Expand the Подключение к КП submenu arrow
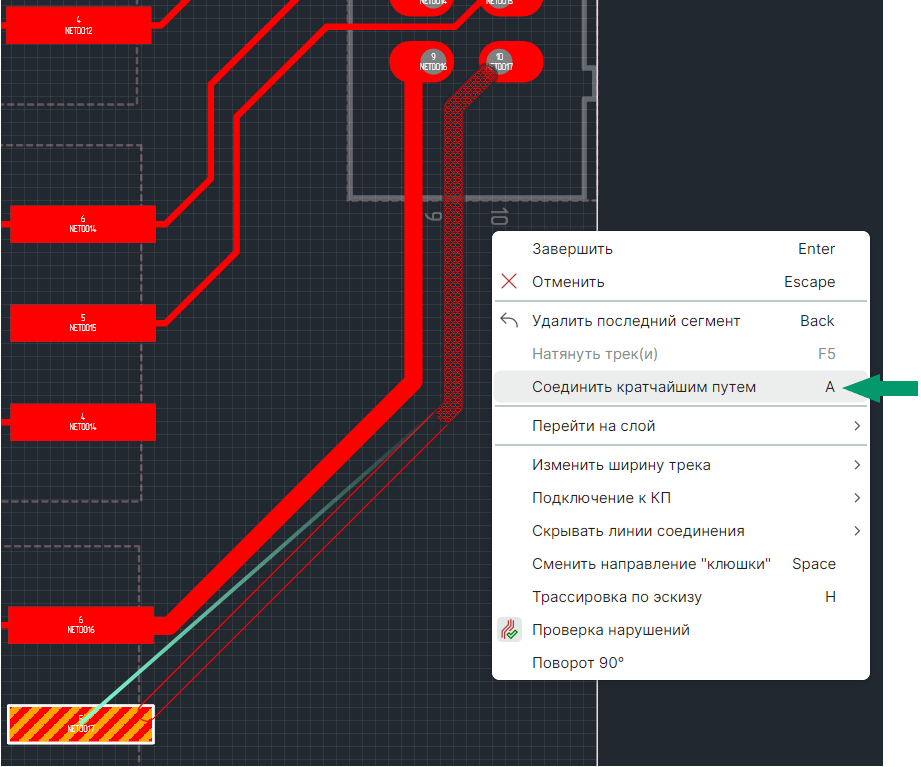This screenshot has width=921, height=767. click(x=857, y=498)
